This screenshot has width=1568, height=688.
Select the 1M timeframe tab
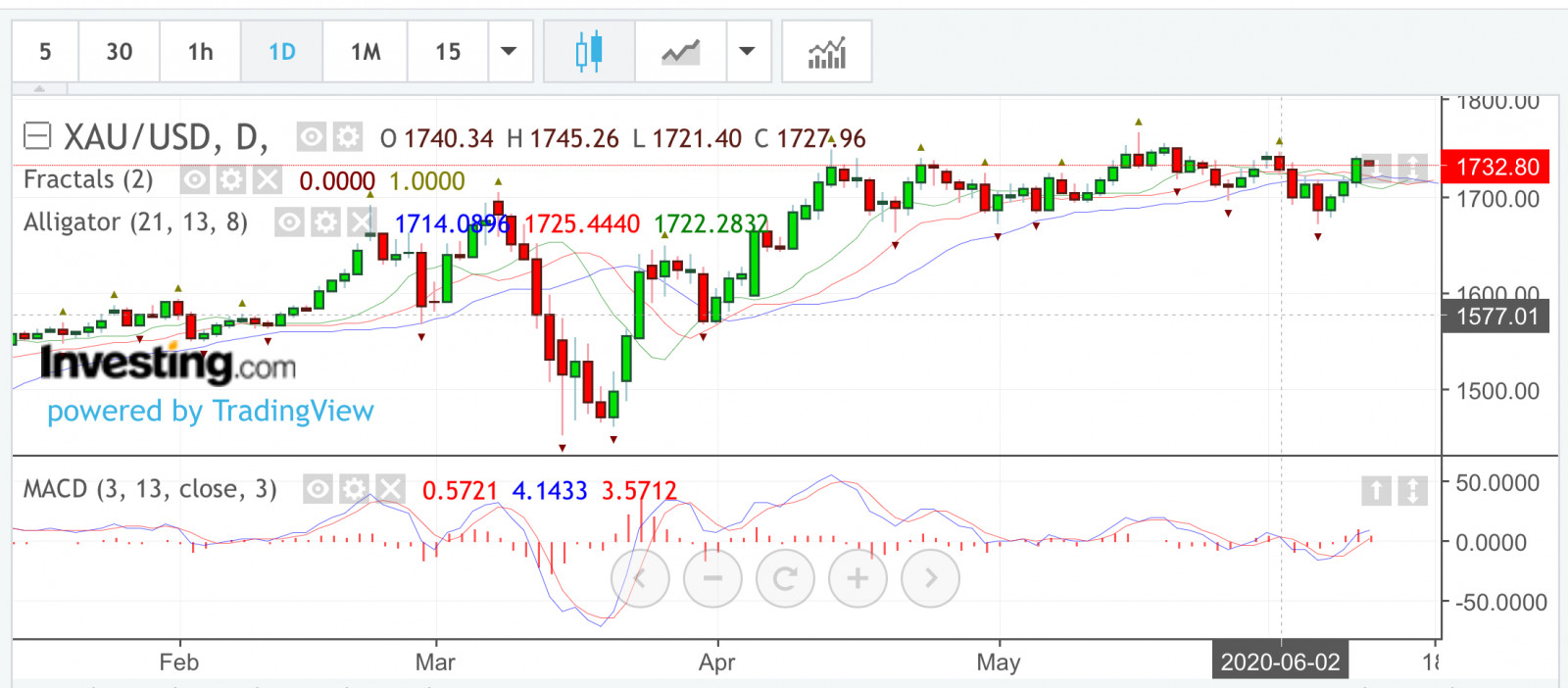click(366, 52)
